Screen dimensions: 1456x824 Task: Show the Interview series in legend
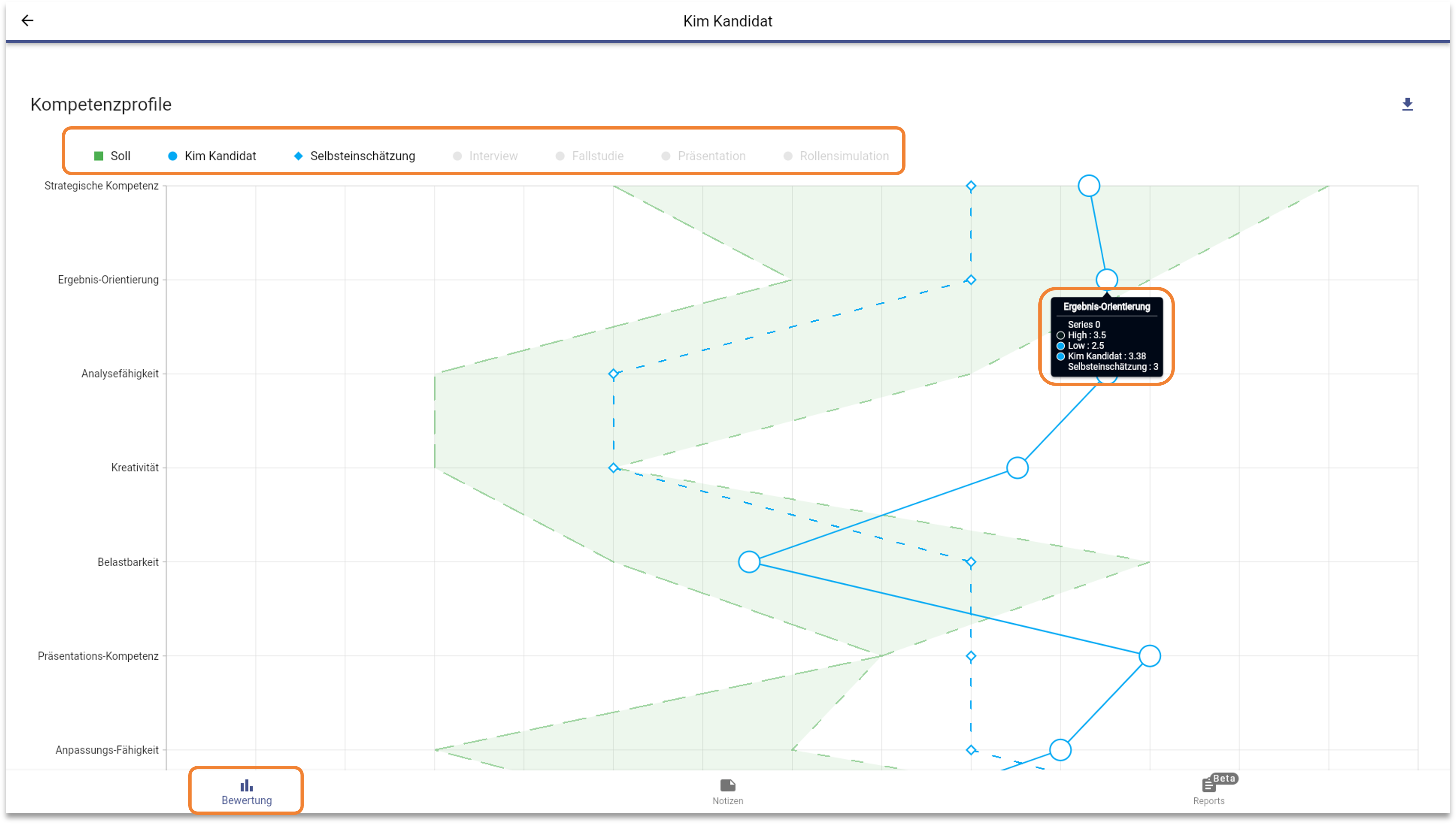click(x=485, y=156)
